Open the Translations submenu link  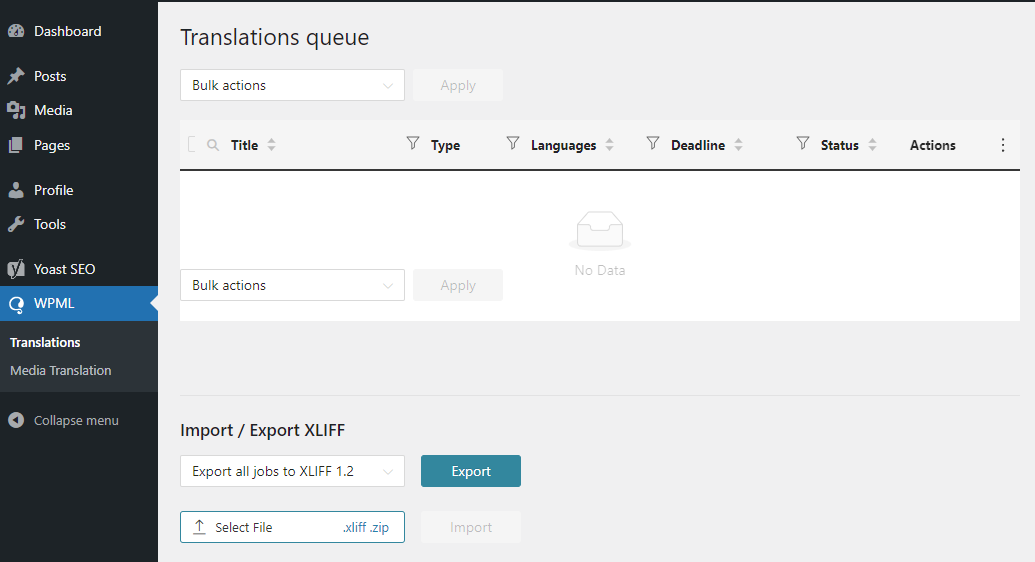(45, 342)
